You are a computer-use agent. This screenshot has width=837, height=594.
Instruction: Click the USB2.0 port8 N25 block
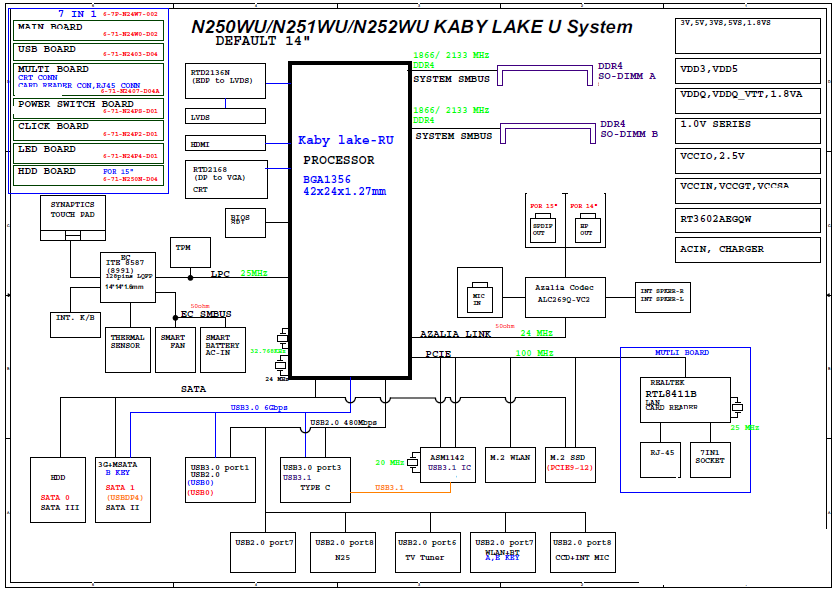pyautogui.click(x=343, y=552)
